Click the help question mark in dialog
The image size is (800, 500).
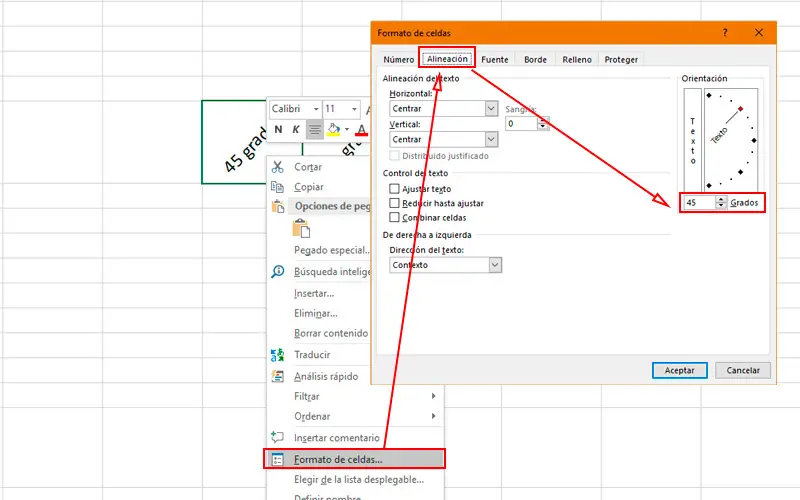click(725, 33)
